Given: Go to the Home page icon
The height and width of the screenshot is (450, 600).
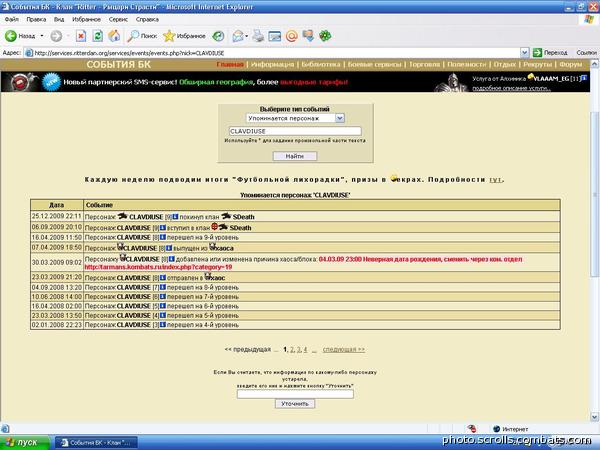Looking at the screenshot, I should 114,36.
